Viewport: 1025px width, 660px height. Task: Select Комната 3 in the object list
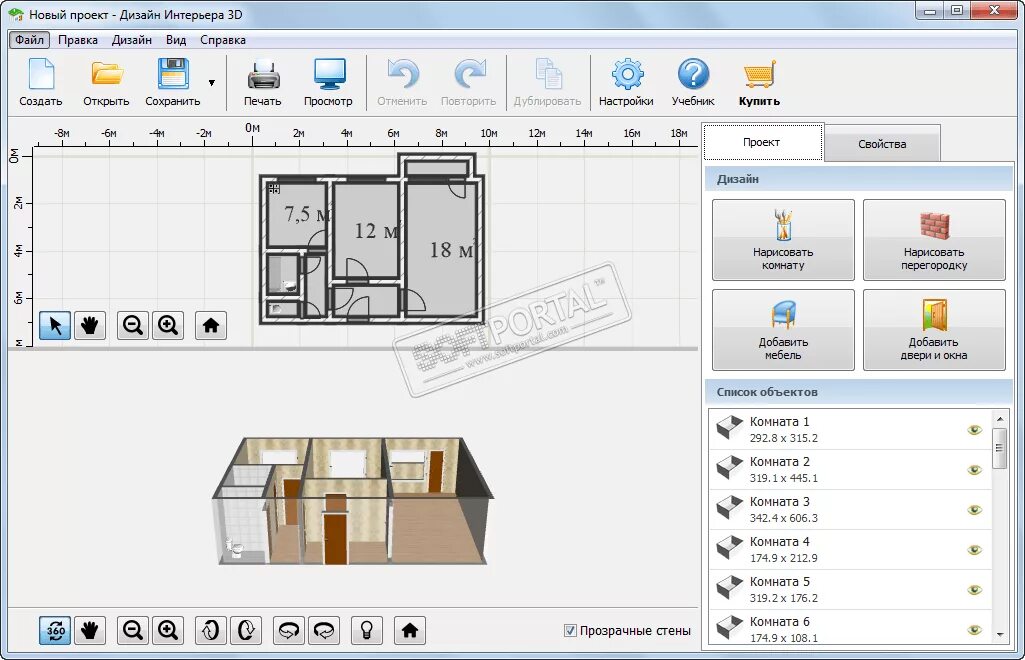pos(850,510)
